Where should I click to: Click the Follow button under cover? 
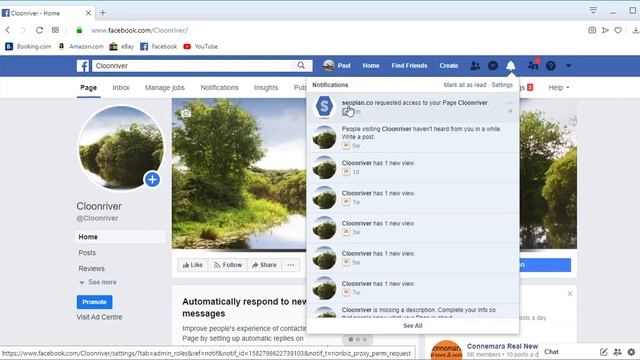click(228, 265)
